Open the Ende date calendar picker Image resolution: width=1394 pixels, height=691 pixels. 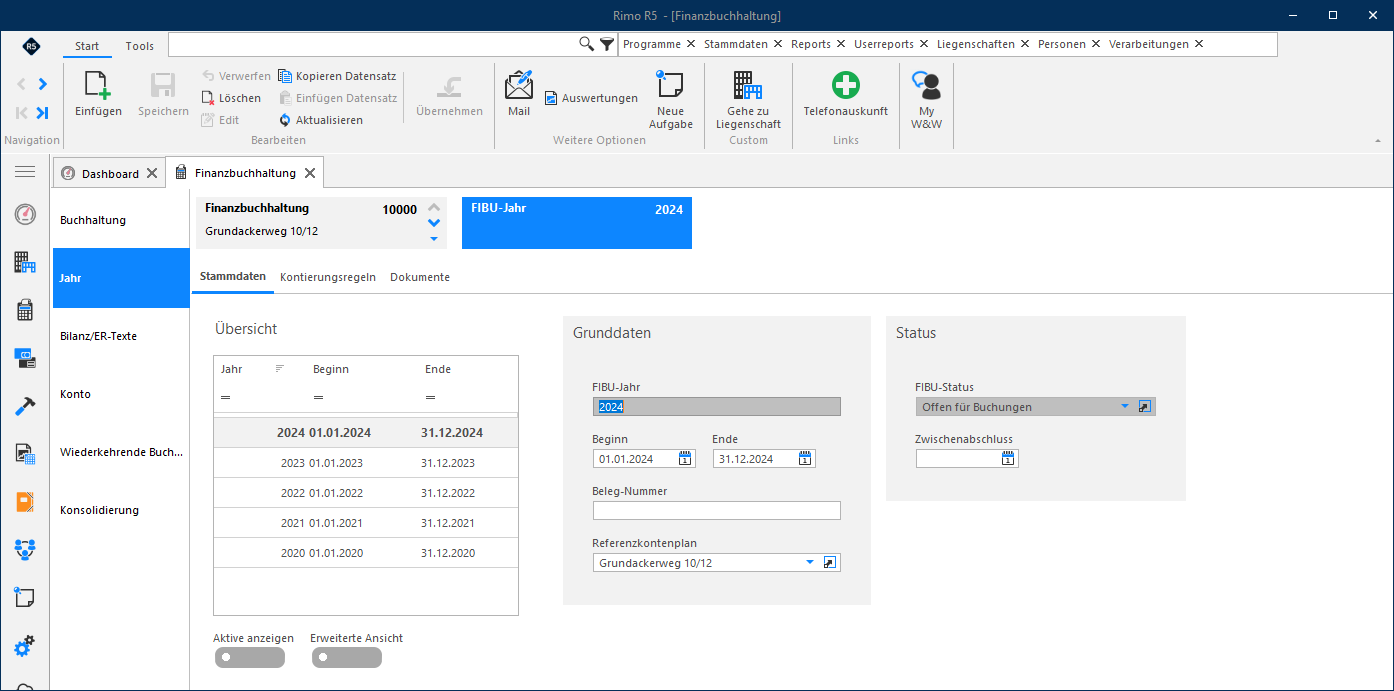click(x=805, y=459)
